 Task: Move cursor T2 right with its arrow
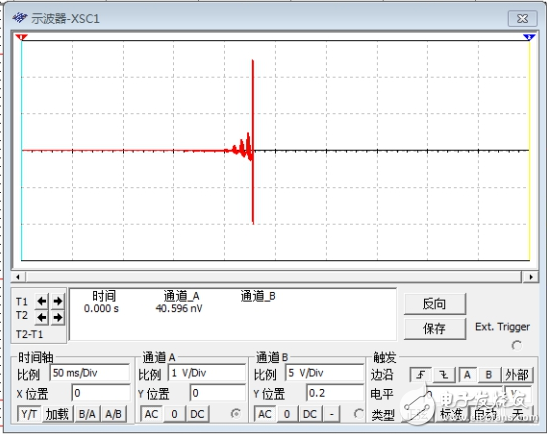tap(58, 317)
